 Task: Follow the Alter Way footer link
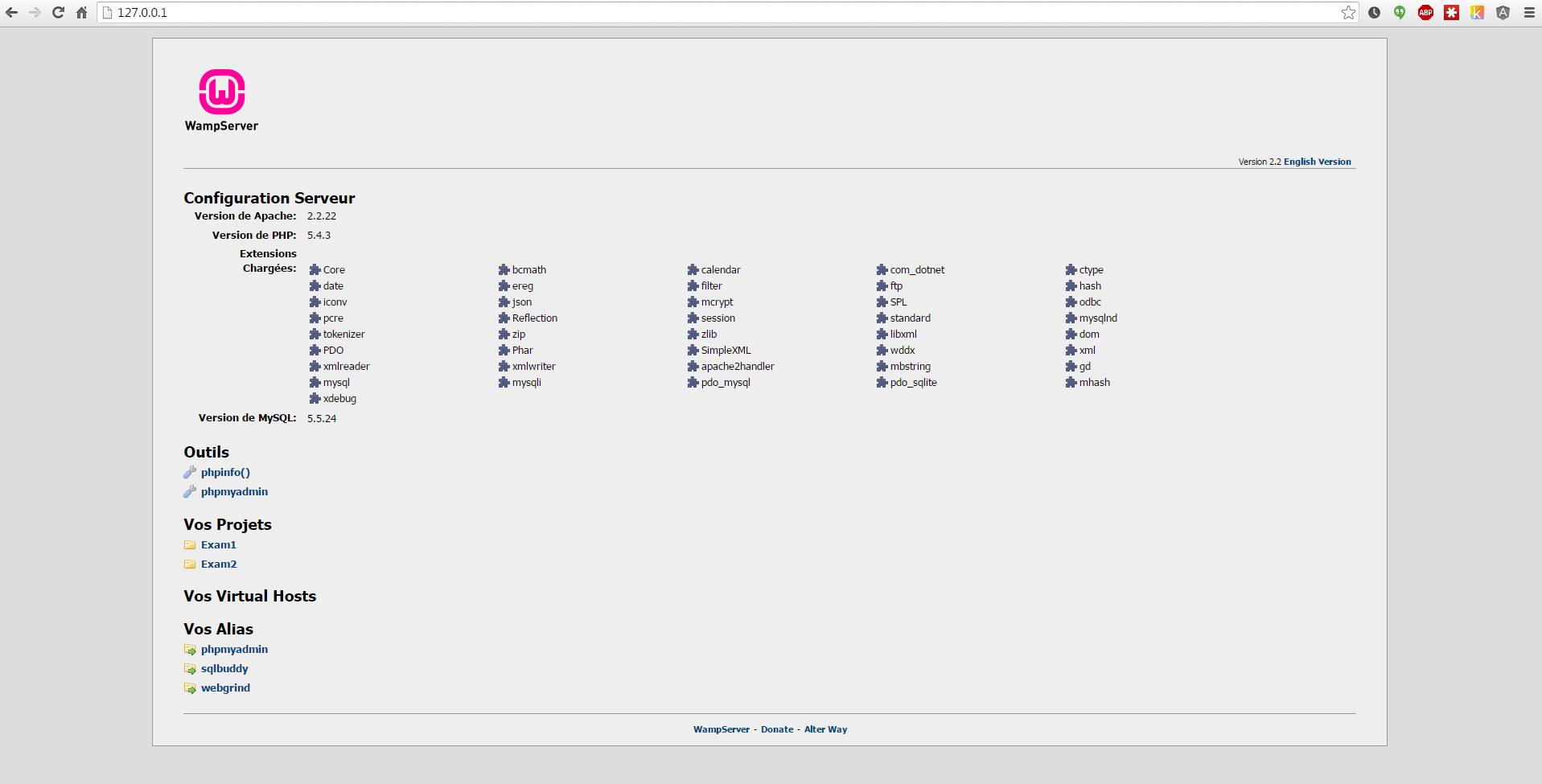825,730
